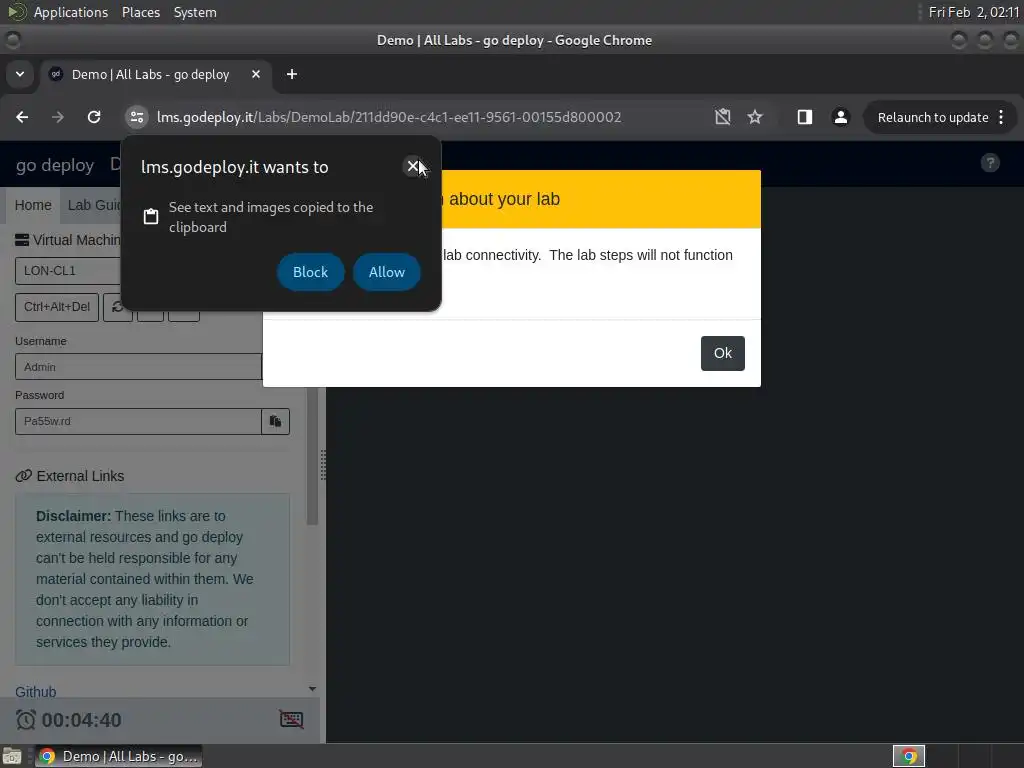
Task: Click the clipboard blocked icon in address bar
Action: 722,117
